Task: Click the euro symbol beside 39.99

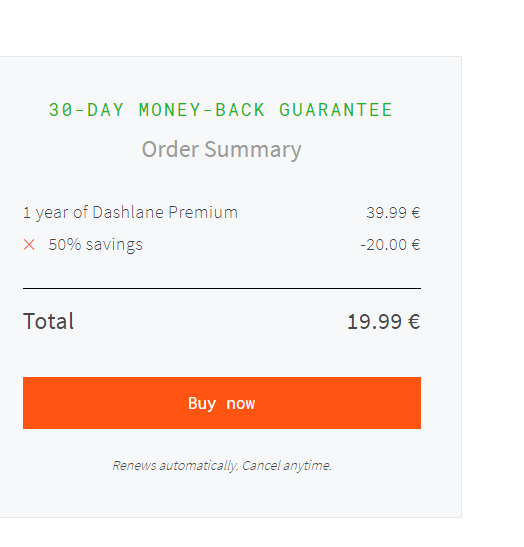Action: point(416,213)
